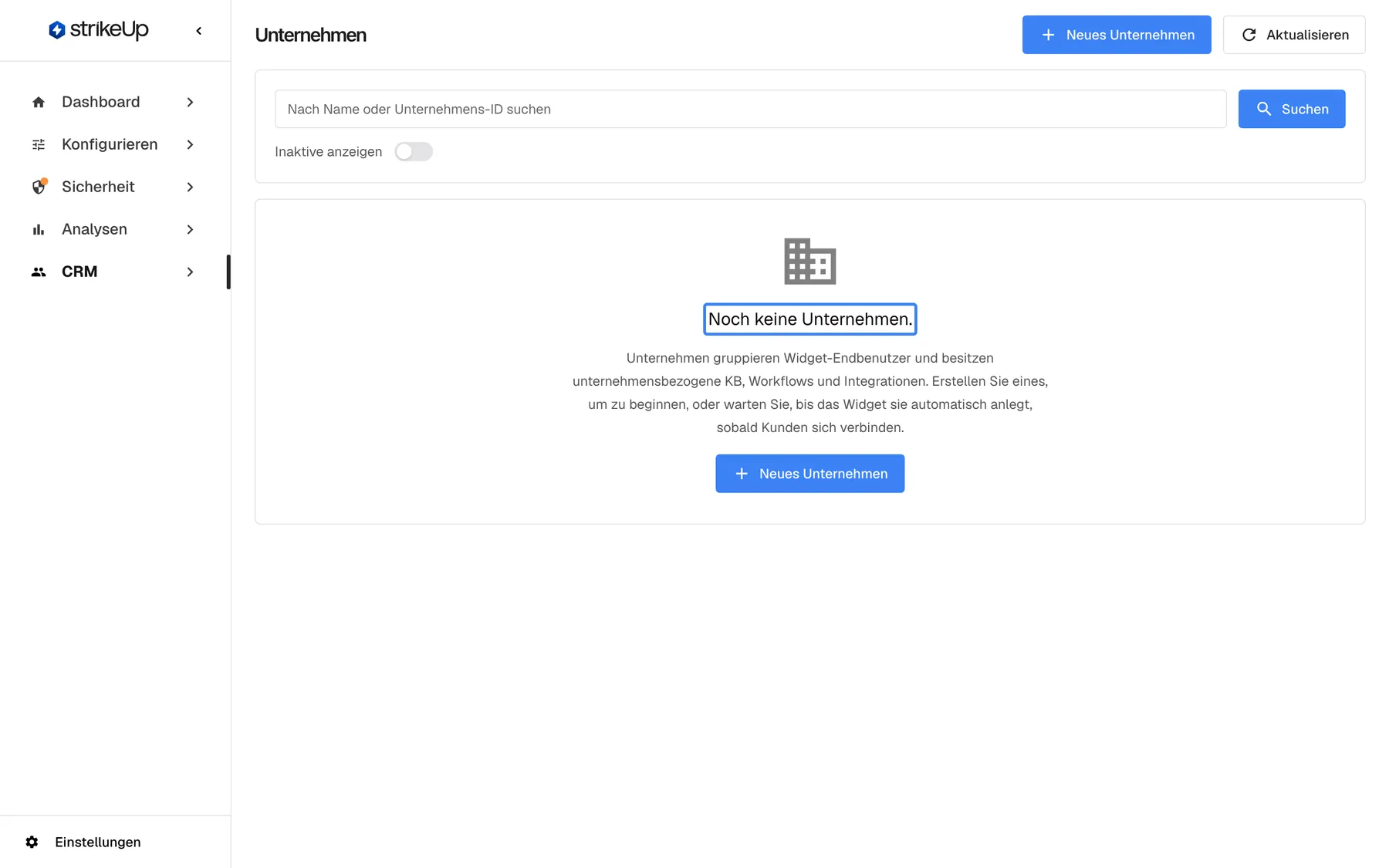Screen dimensions: 1389x868
Task: Click the Konfigurieren sliders icon
Action: pos(39,144)
